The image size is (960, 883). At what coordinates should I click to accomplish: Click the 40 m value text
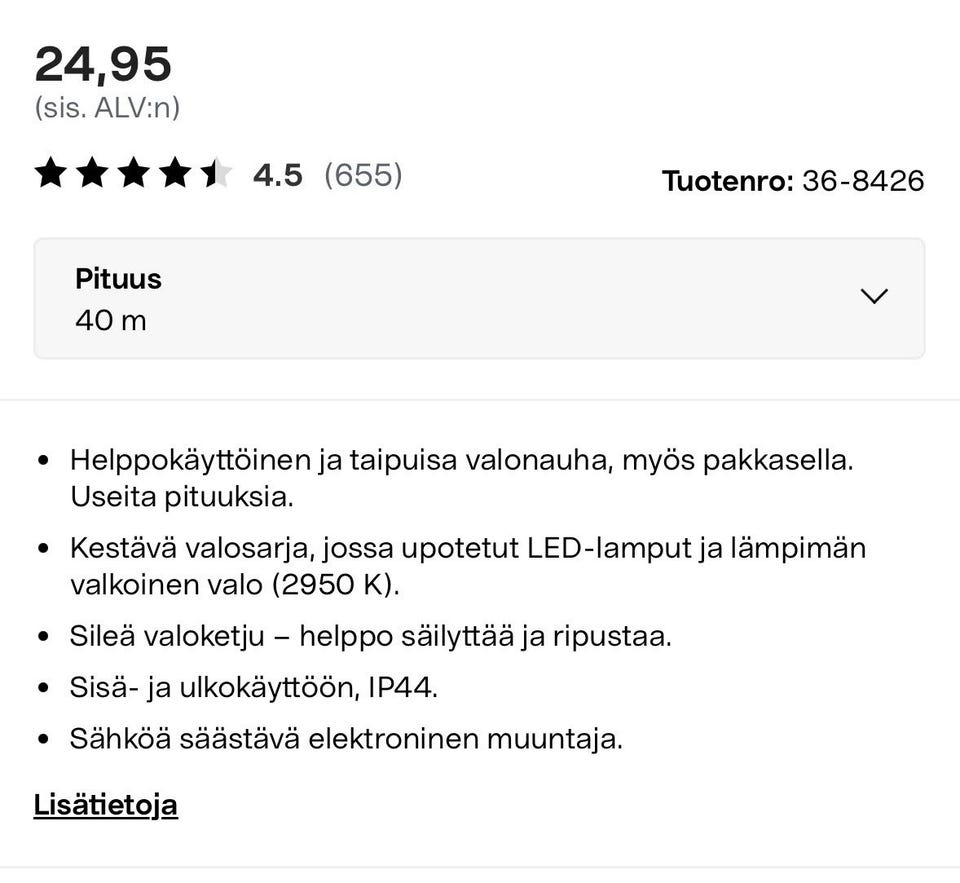[110, 321]
